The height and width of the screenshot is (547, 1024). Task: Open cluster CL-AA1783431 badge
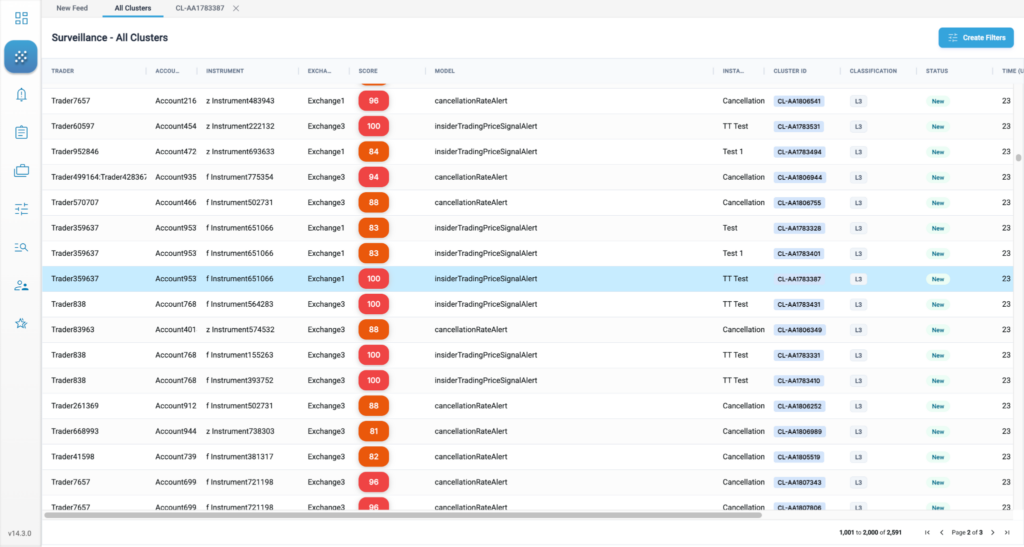pyautogui.click(x=799, y=305)
